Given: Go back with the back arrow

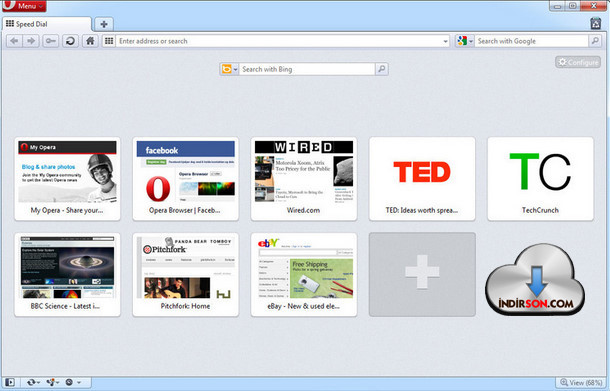Looking at the screenshot, I should 14,41.
